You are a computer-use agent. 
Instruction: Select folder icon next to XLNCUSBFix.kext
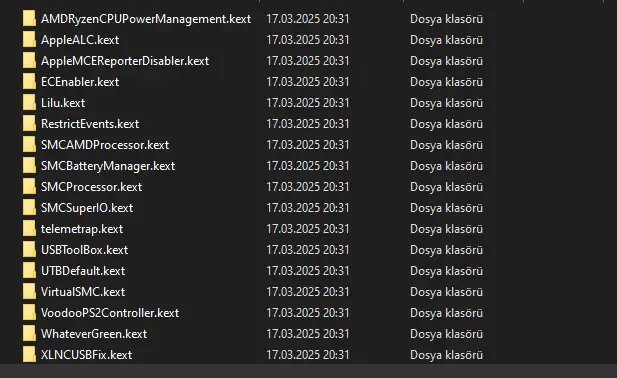(x=29, y=354)
